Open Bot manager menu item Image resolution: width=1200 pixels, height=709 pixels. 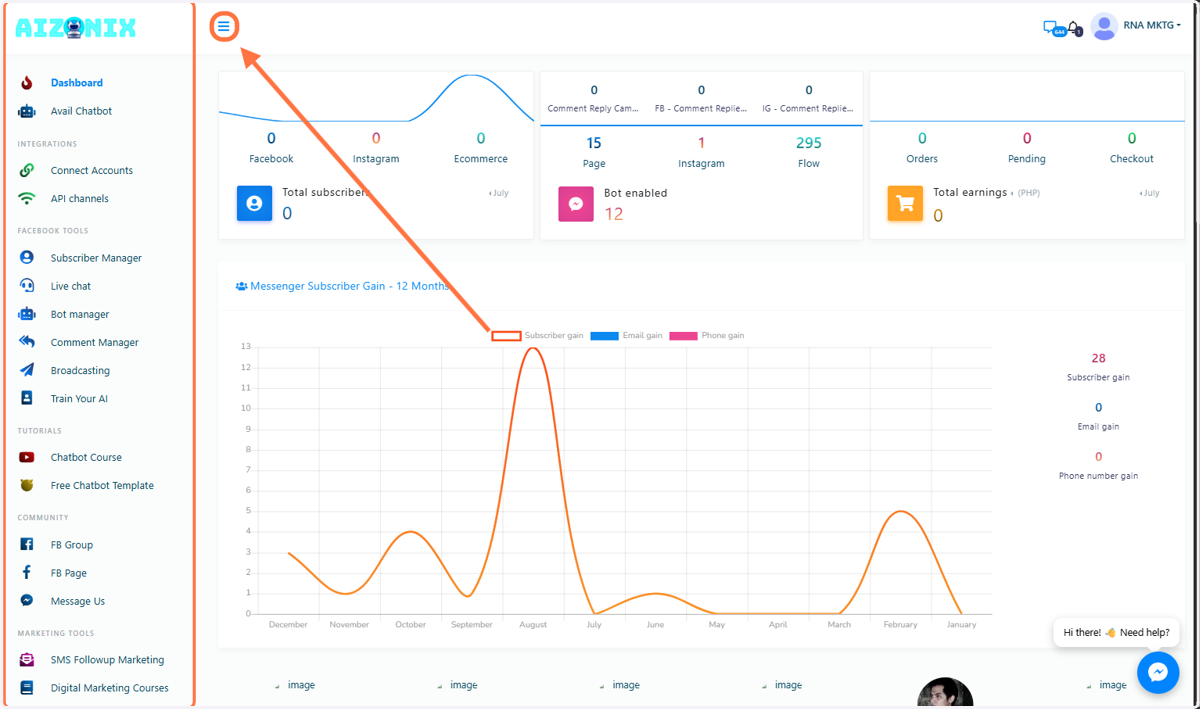pyautogui.click(x=80, y=314)
